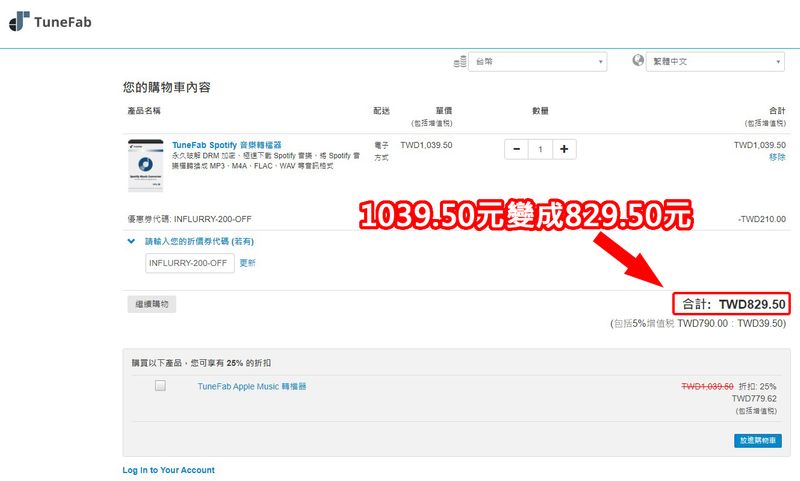The height and width of the screenshot is (481, 800).
Task: Click the unit price TWD1,039.50
Action: coord(426,145)
